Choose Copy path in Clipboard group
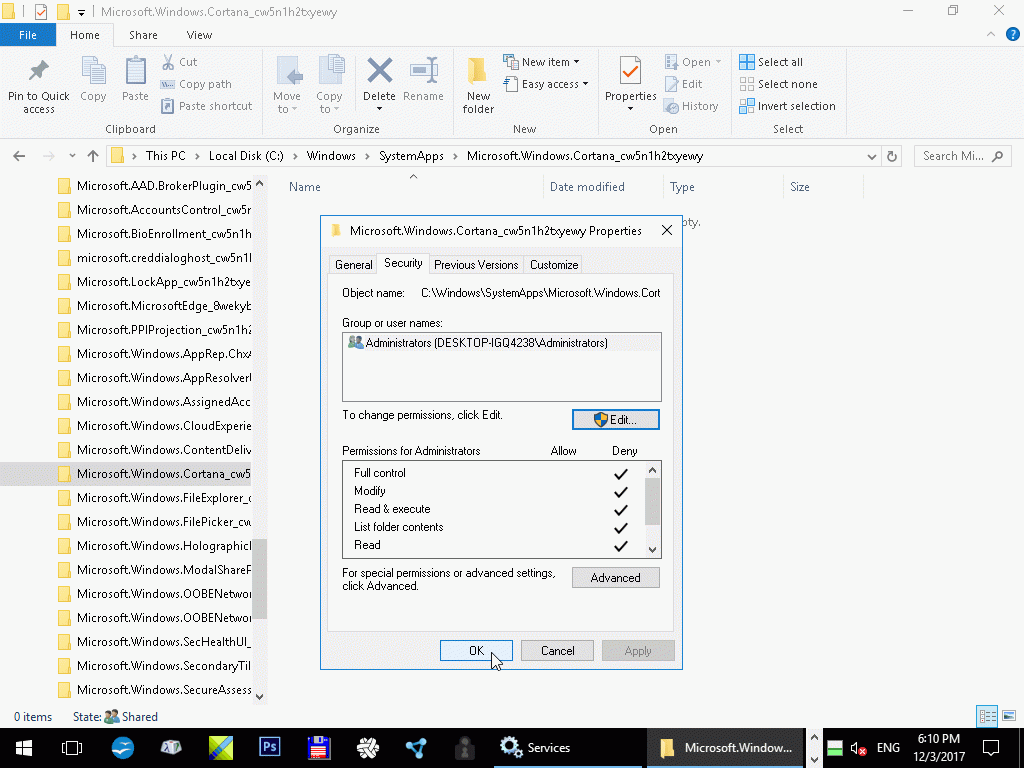Image resolution: width=1024 pixels, height=768 pixels. 196,84
